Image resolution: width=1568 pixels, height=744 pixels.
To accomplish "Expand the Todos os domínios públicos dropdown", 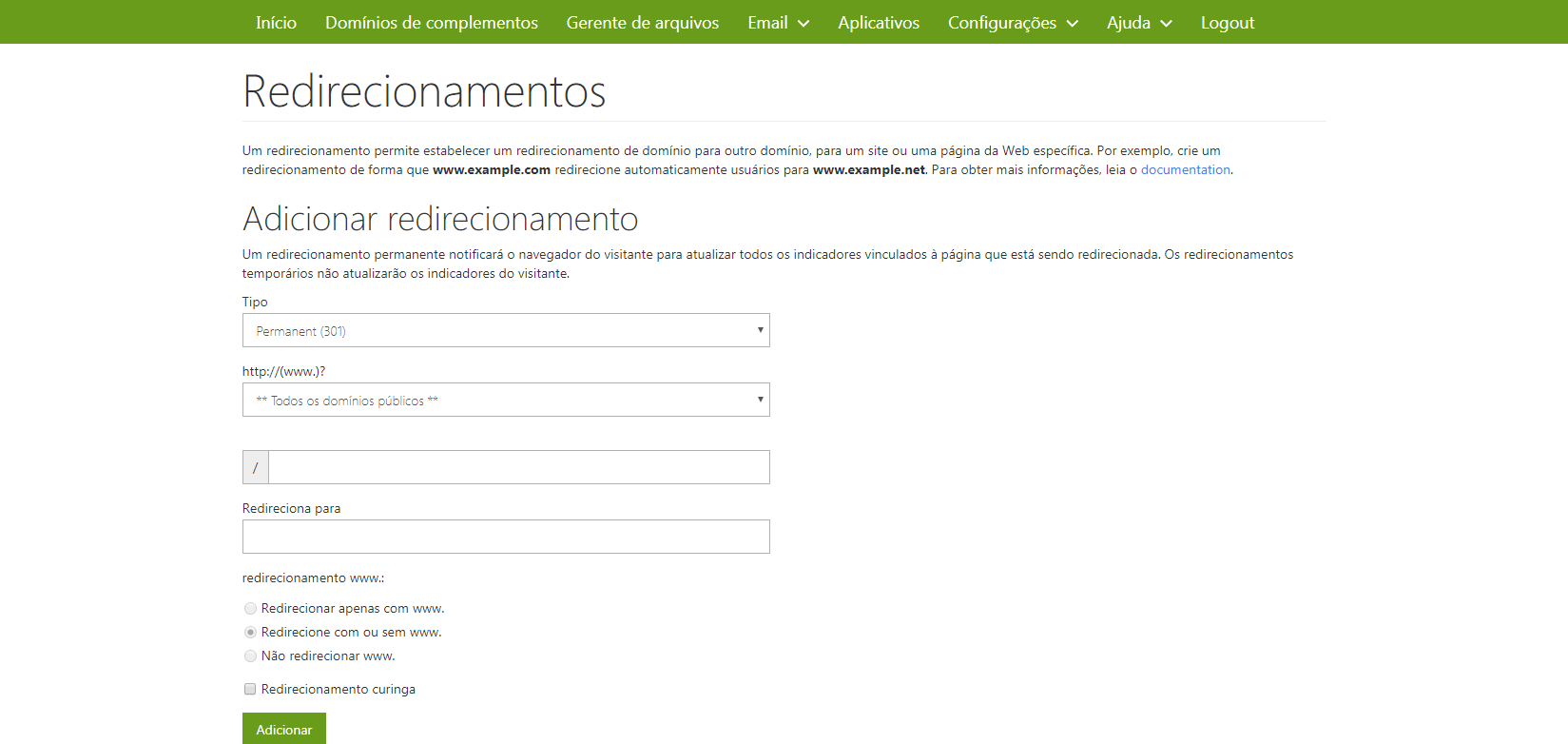I will click(506, 401).
